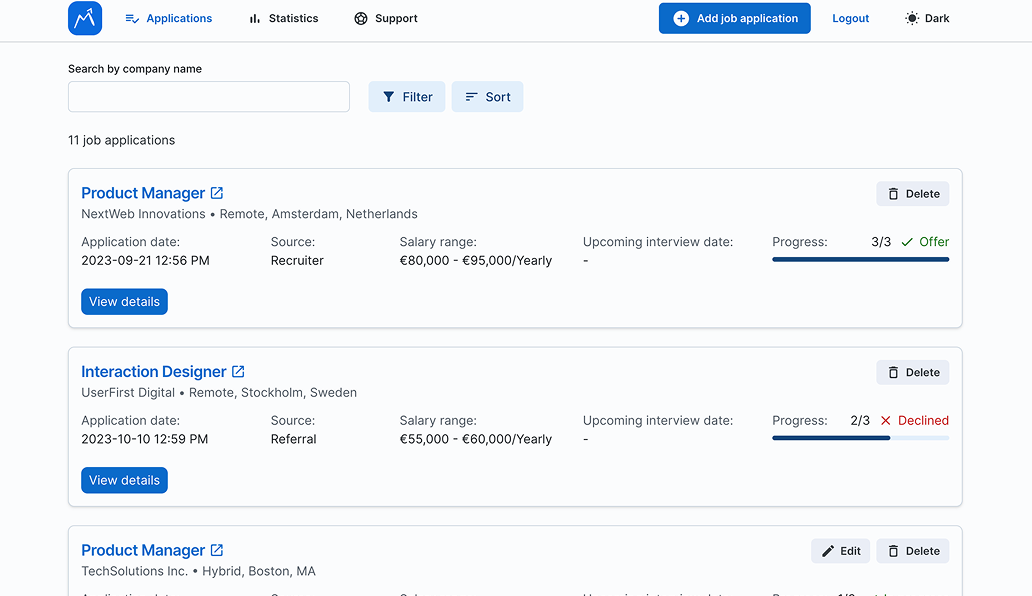This screenshot has height=596, width=1032.
Task: Click the "11 job applications" count text
Action: point(122,140)
